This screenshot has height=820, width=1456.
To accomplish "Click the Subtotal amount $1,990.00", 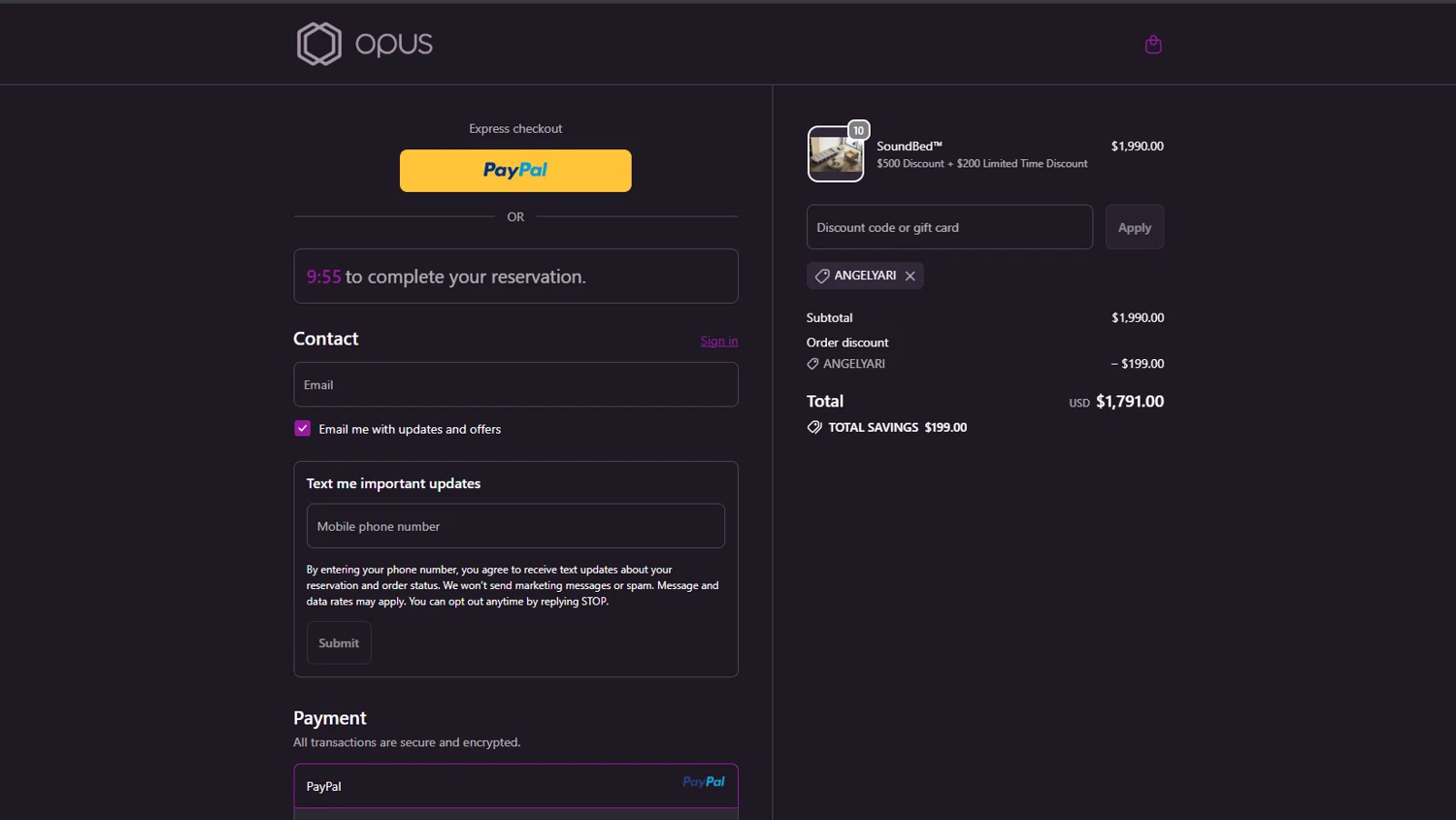I will pos(1138,317).
